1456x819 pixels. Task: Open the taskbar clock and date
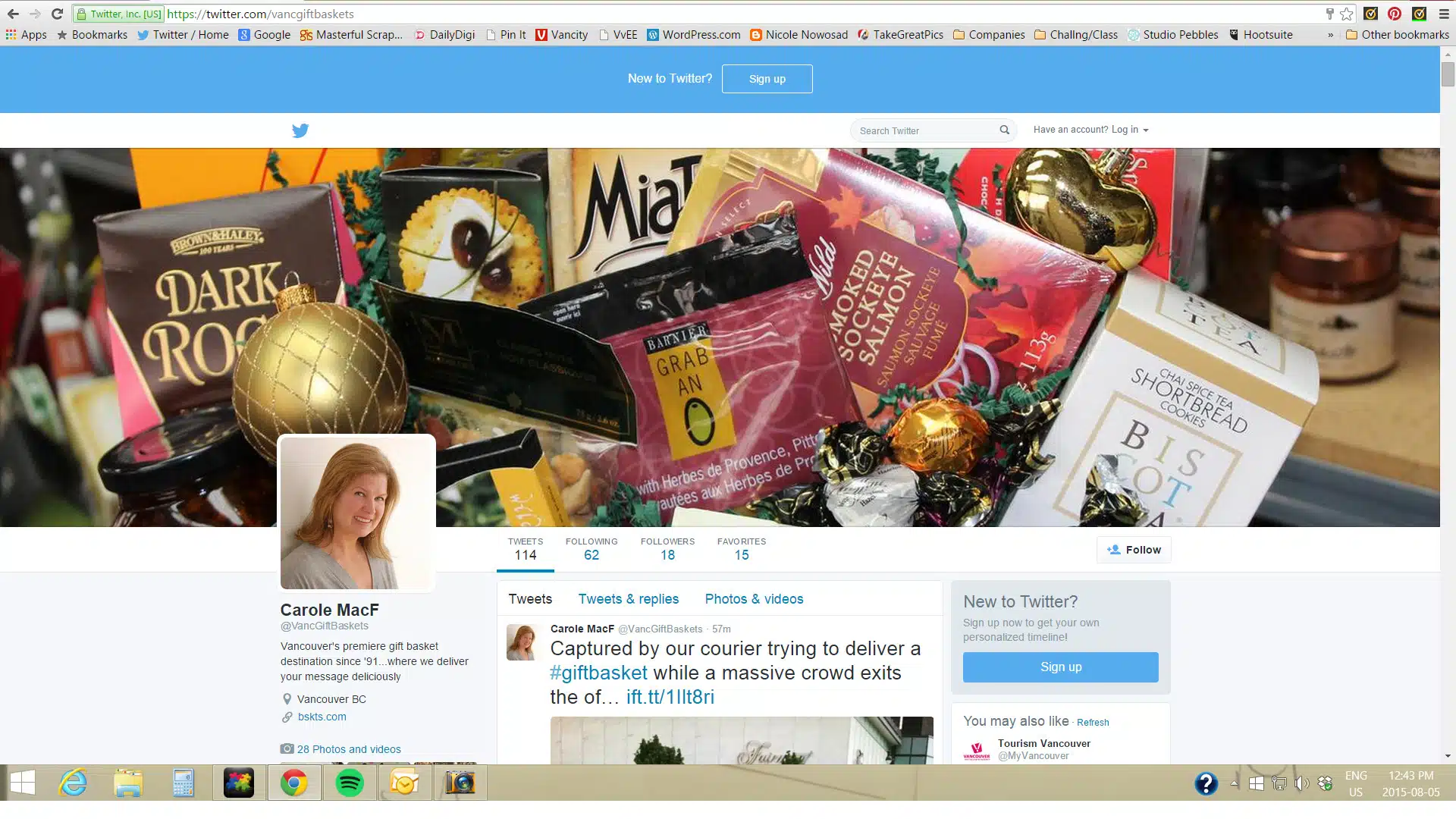pyautogui.click(x=1410, y=783)
